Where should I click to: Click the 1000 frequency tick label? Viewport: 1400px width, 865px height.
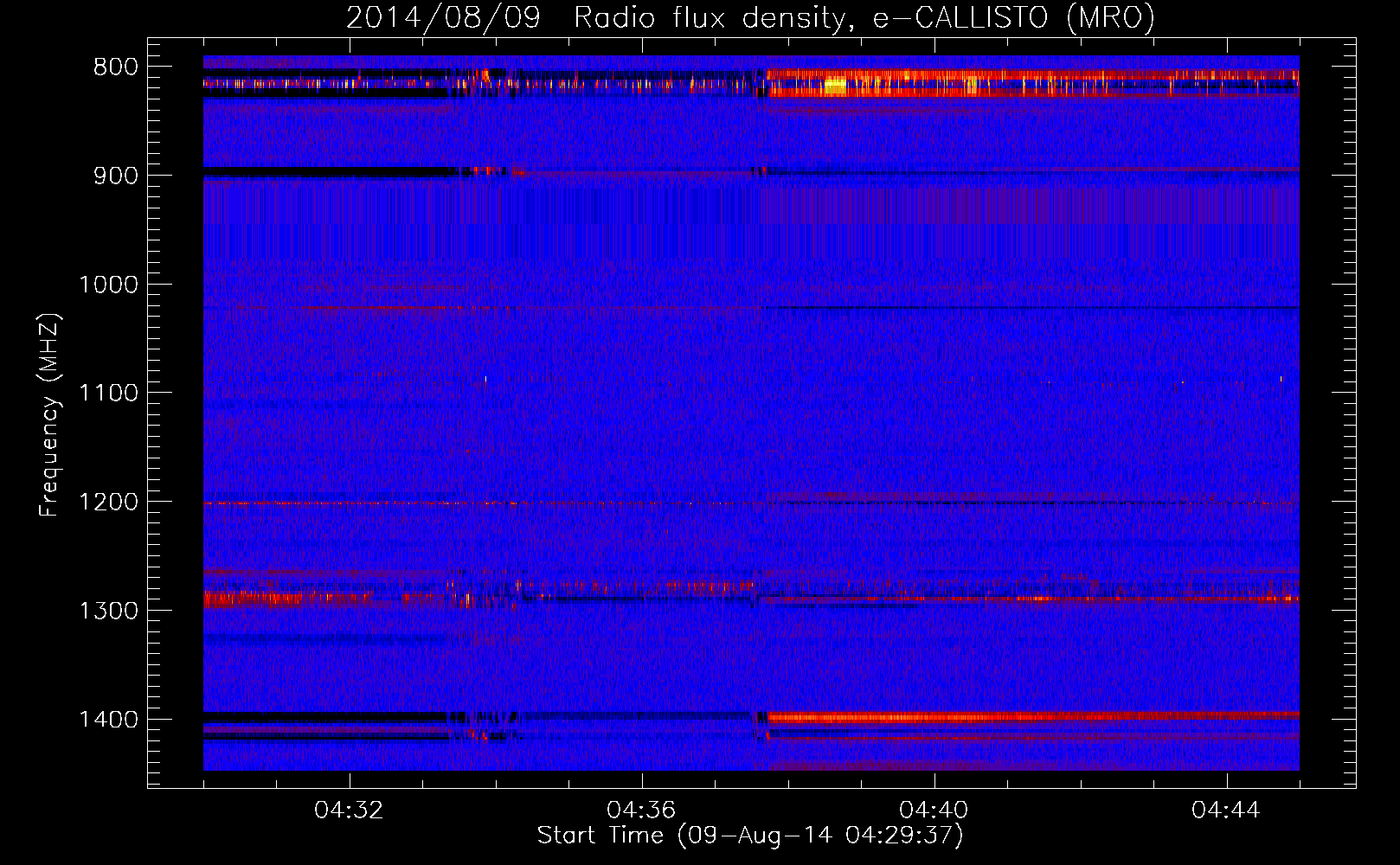pyautogui.click(x=108, y=285)
